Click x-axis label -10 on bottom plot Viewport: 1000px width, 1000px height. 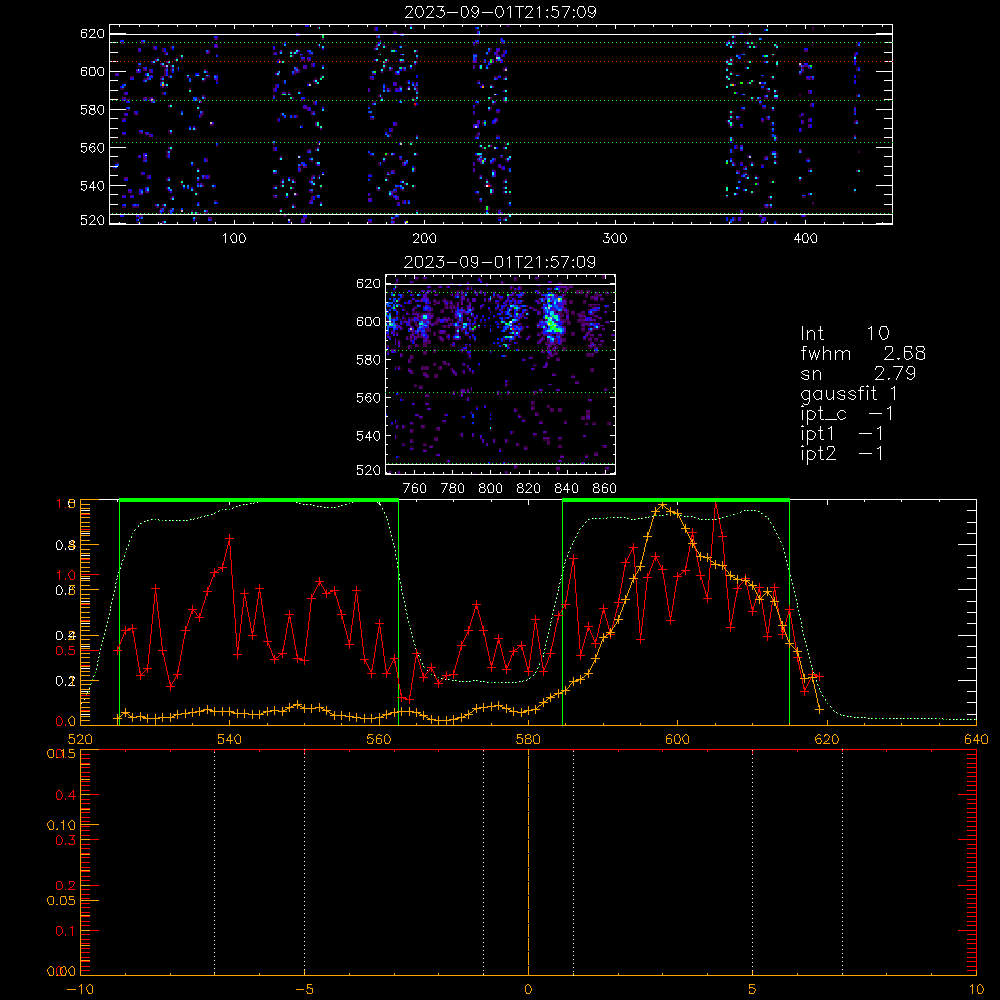pos(80,990)
